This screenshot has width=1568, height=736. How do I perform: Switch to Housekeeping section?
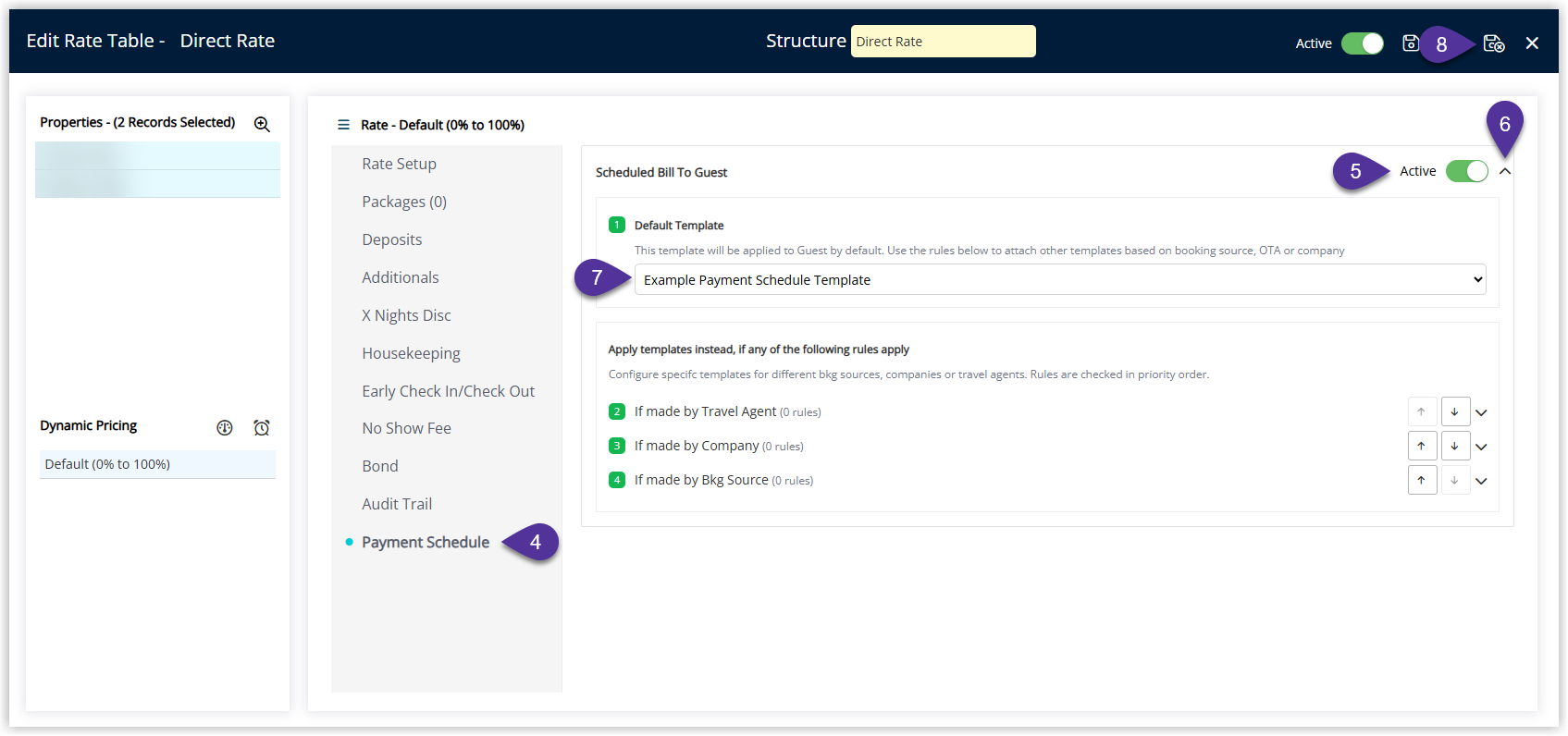coord(411,353)
